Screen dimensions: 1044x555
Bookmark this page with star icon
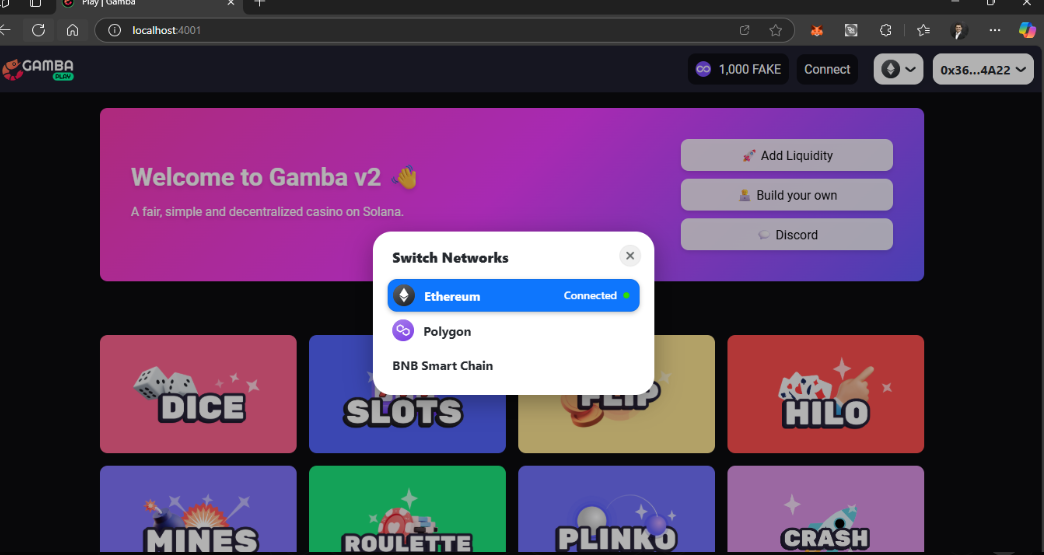775,30
